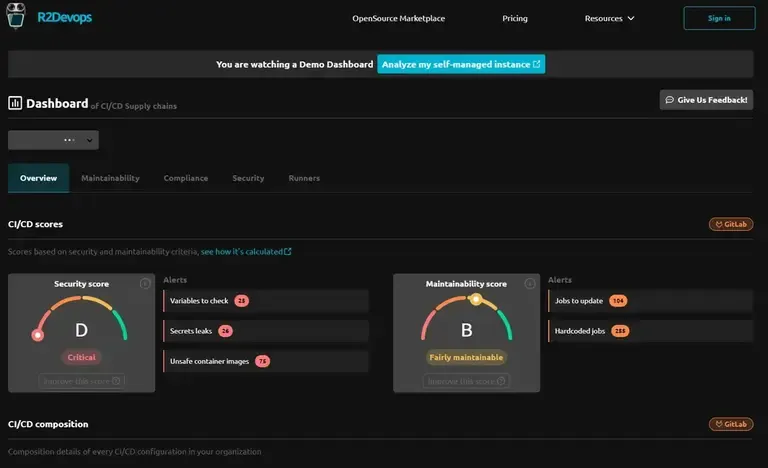Image resolution: width=768 pixels, height=468 pixels.
Task: Click the Secrets leaks count badge
Action: 225,331
